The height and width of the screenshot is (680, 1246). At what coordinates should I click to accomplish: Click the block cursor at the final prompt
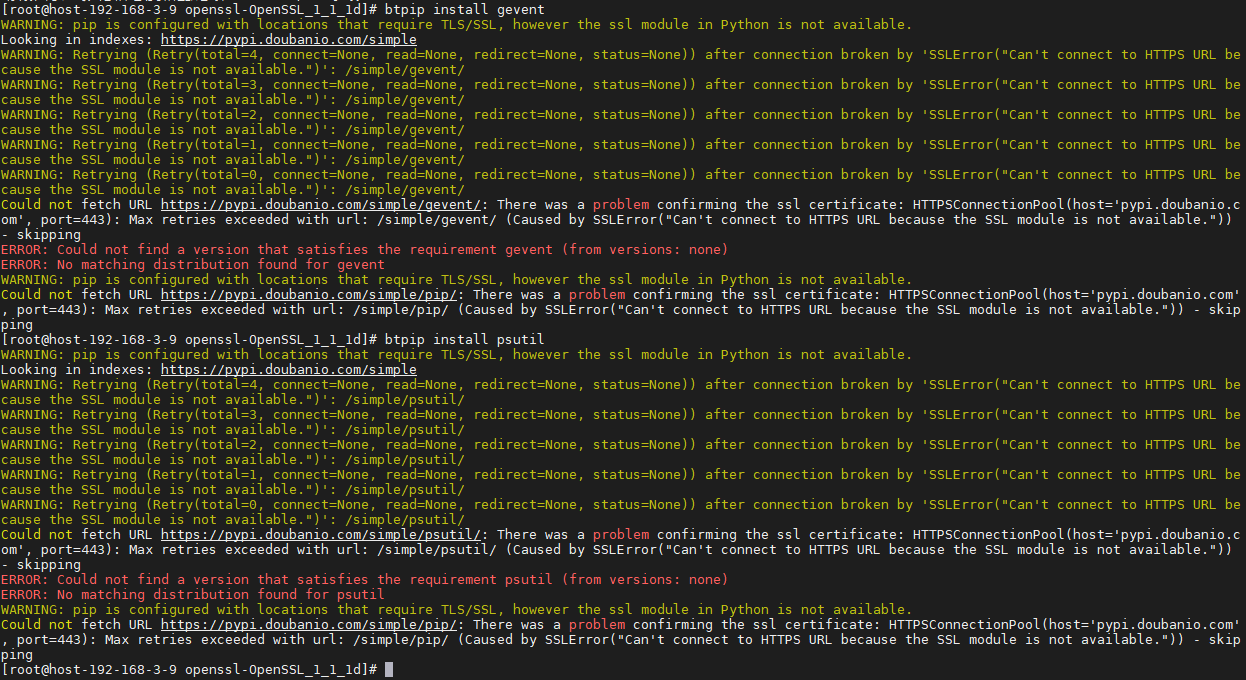(389, 669)
